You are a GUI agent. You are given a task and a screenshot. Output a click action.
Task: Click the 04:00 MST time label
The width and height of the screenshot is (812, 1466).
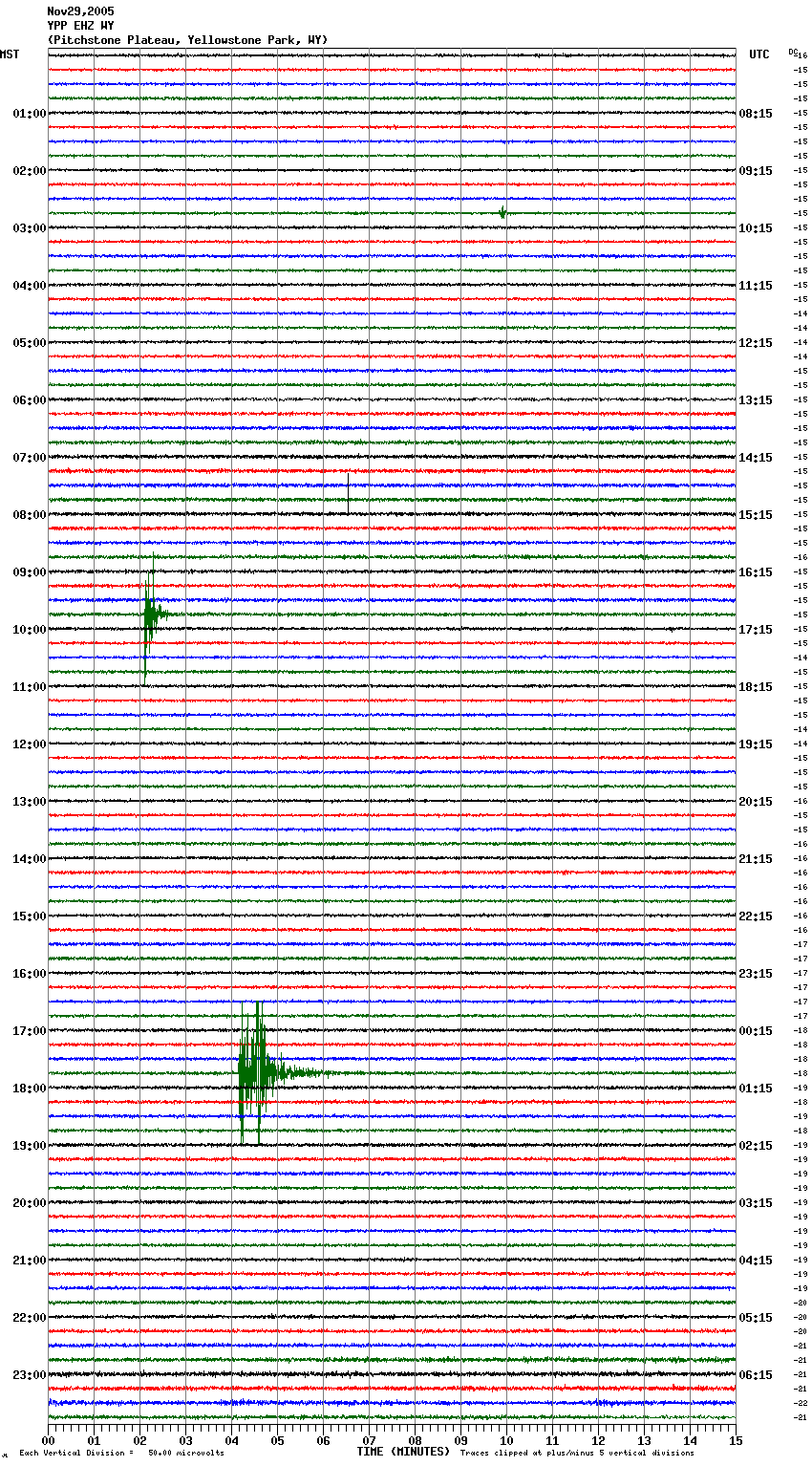[x=29, y=286]
